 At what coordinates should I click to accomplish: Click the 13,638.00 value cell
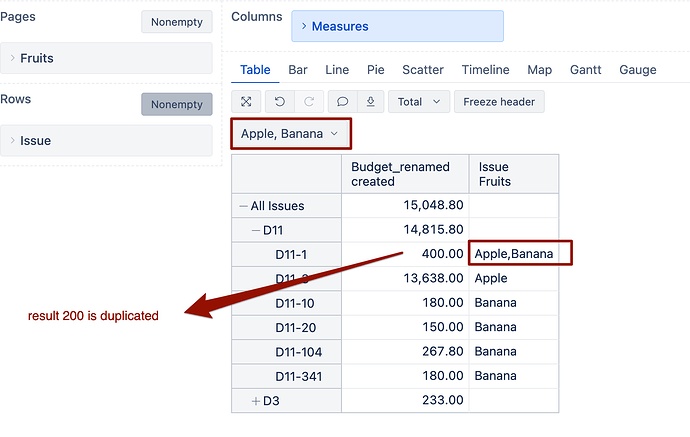pos(405,278)
